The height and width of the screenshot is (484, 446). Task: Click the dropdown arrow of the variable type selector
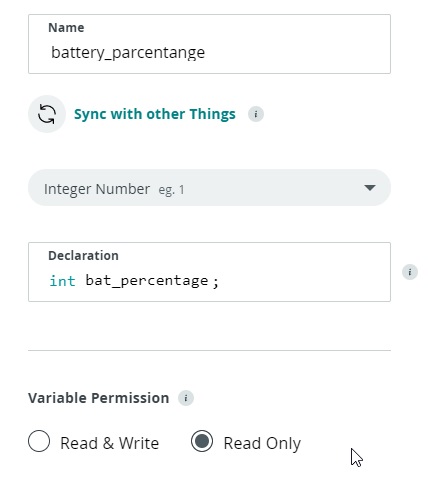[370, 188]
